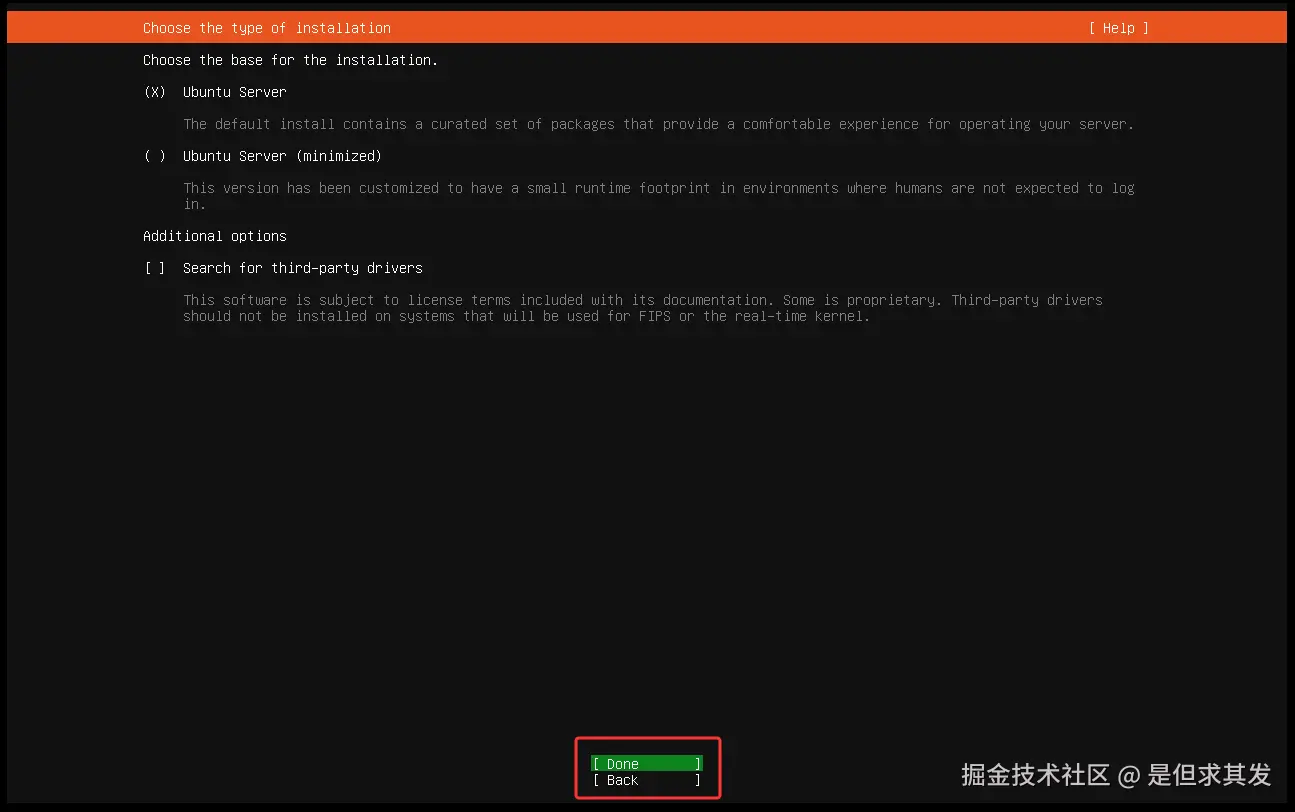Click the curated packages description line
The height and width of the screenshot is (812, 1295).
pyautogui.click(x=658, y=124)
